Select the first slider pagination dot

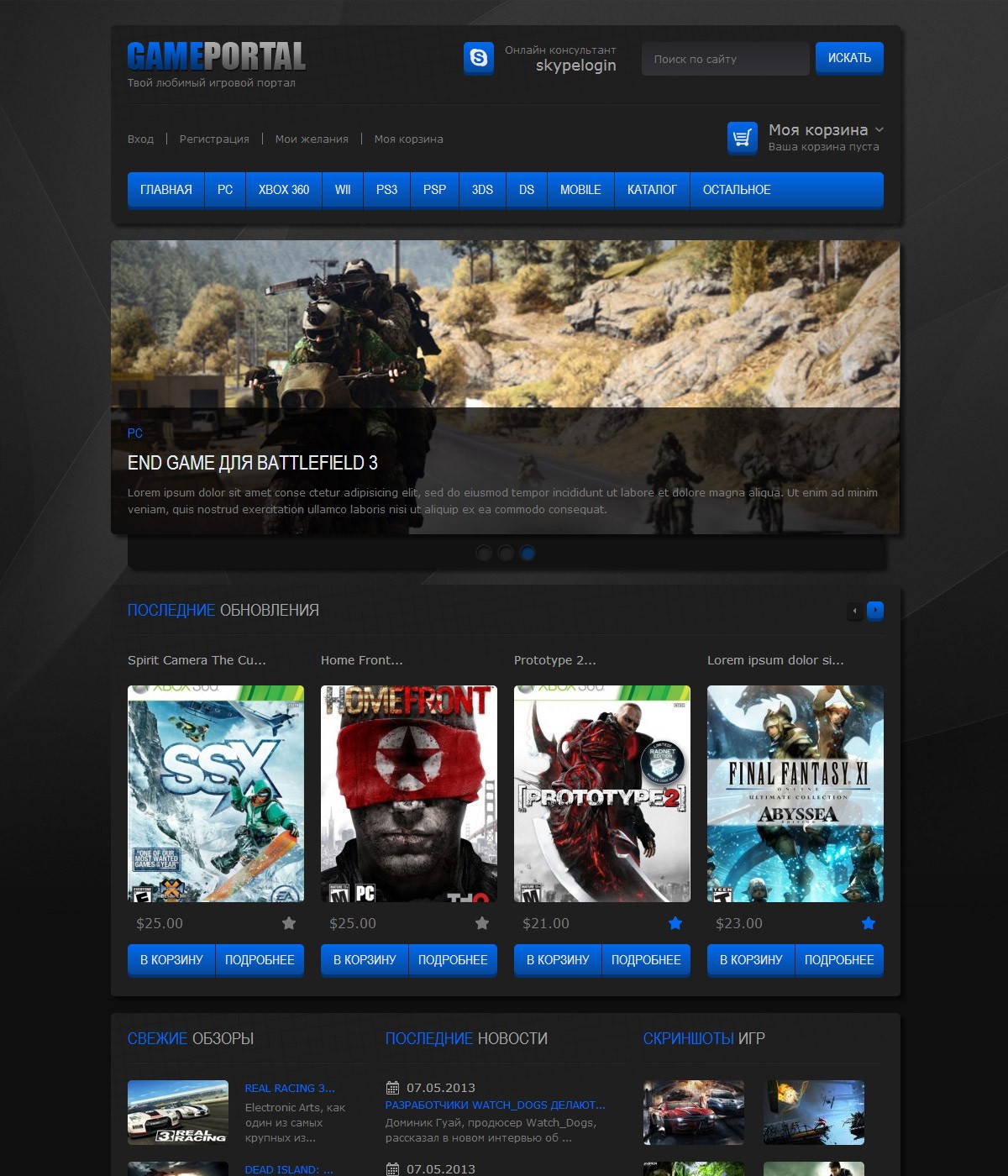click(484, 553)
